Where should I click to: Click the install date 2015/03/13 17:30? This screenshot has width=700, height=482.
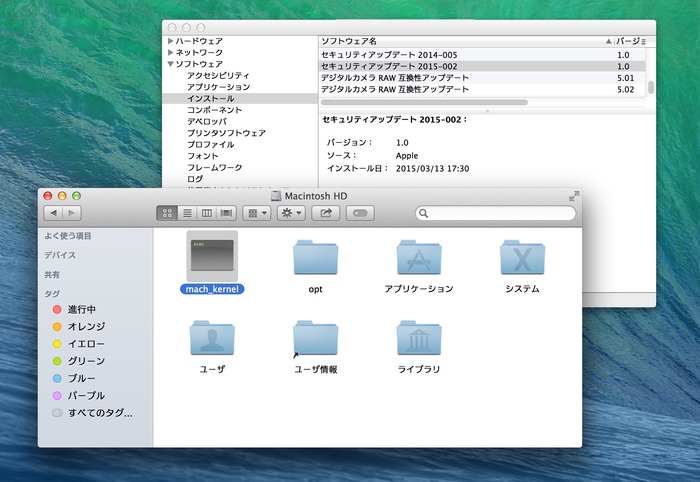[x=432, y=169]
